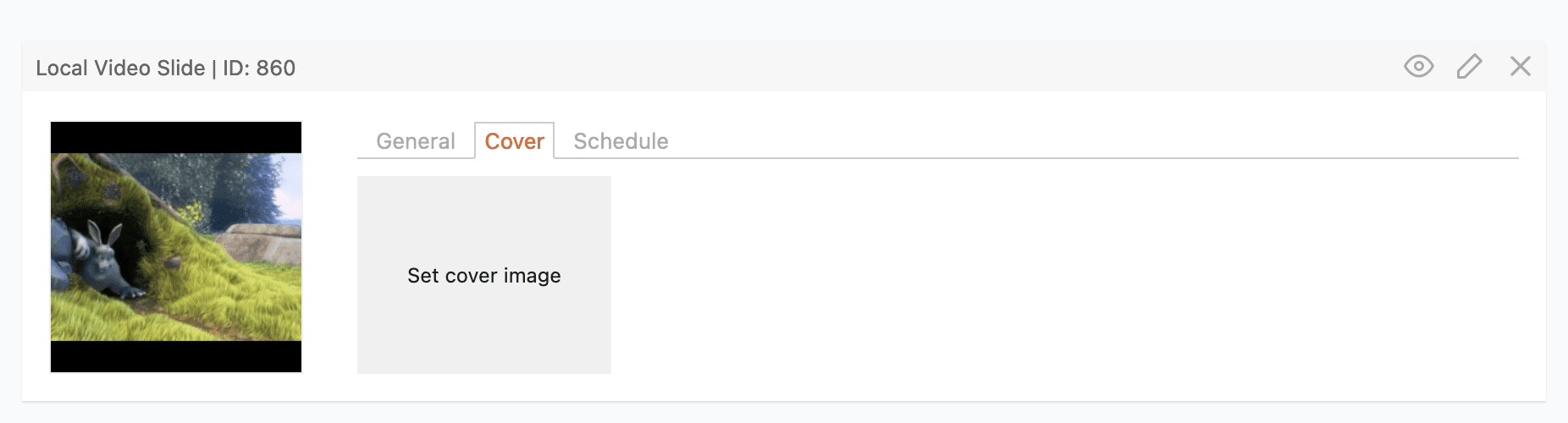This screenshot has height=423, width=1568.
Task: Switch to the General tab
Action: 416,141
